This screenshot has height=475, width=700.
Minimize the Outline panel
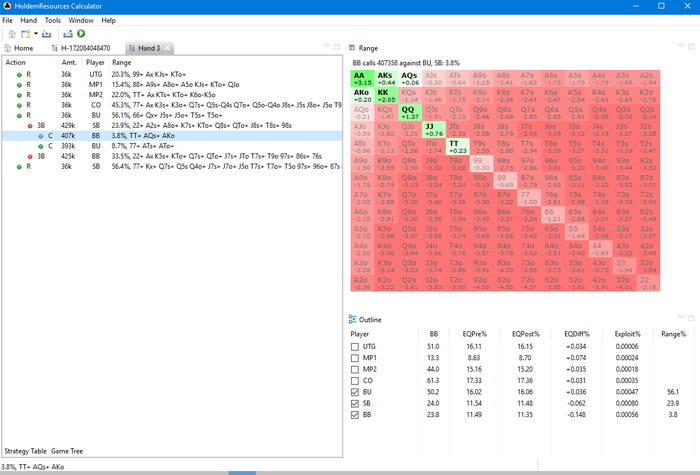click(x=681, y=317)
